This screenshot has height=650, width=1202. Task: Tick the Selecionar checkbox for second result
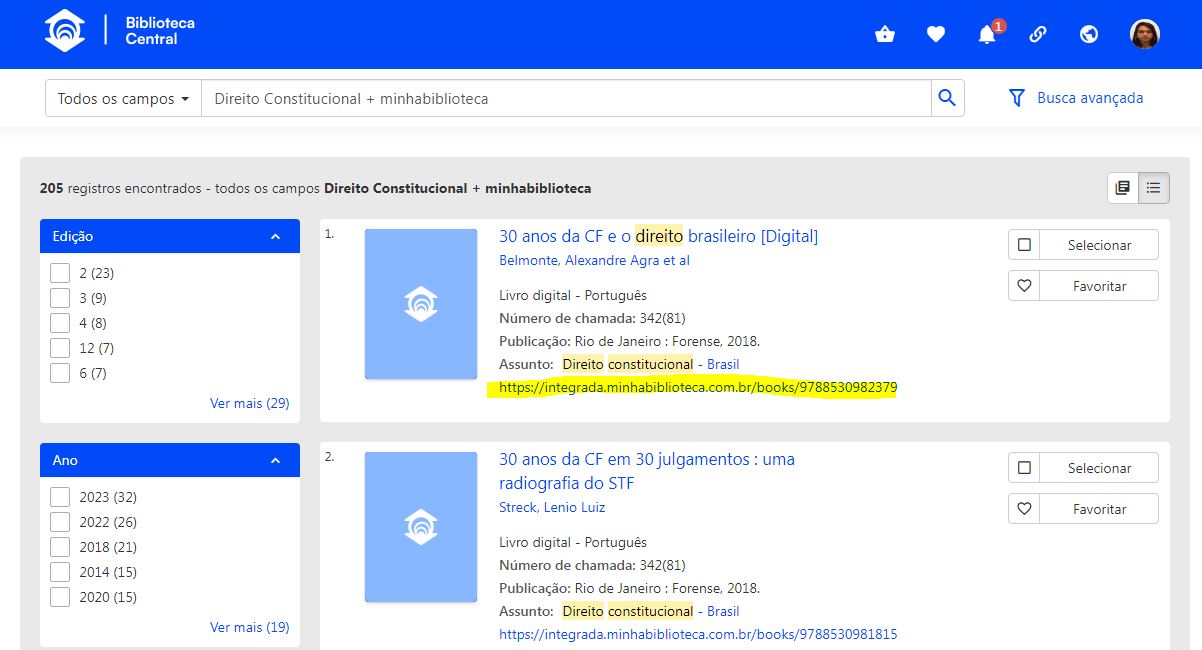click(x=1024, y=468)
